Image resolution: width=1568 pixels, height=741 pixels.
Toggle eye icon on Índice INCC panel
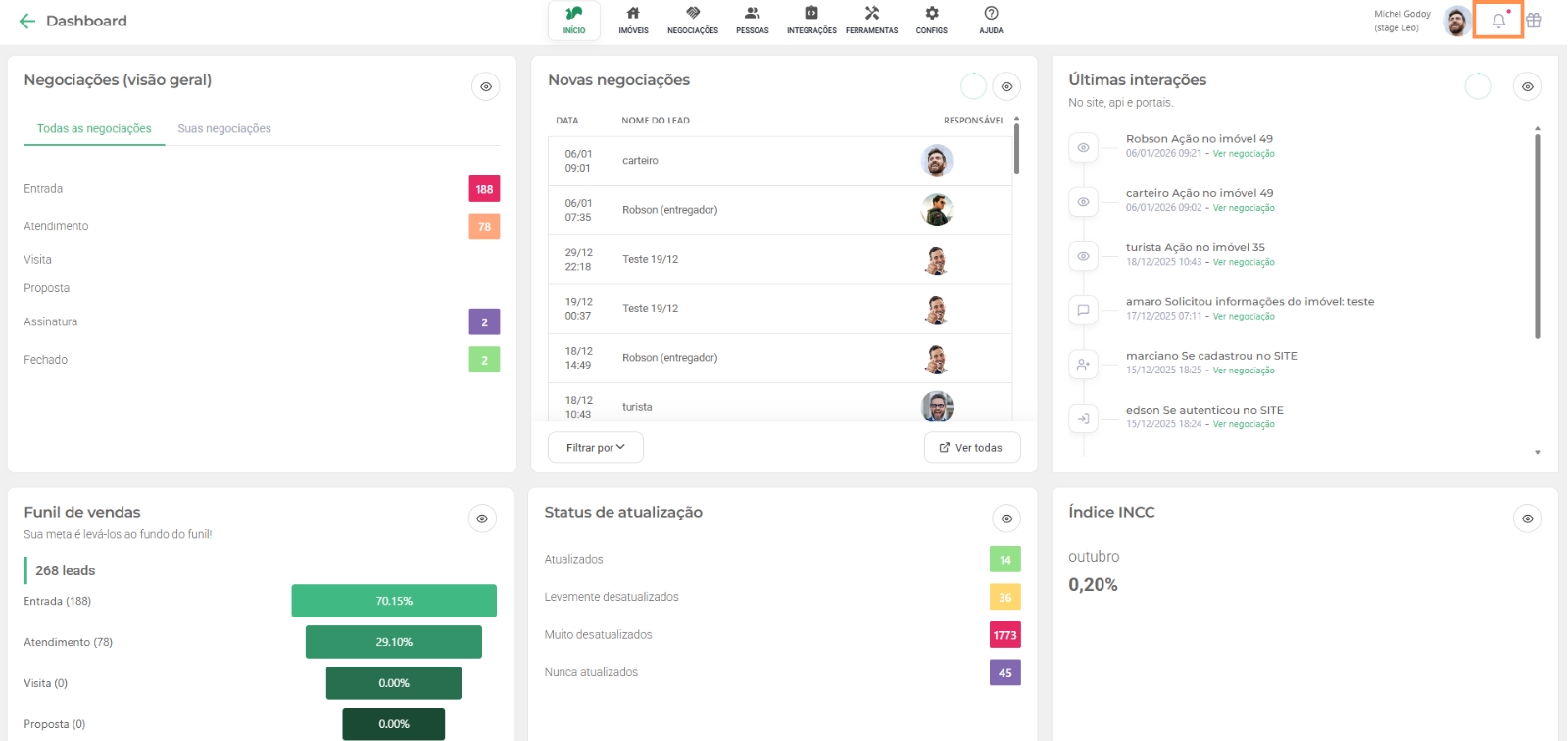[1527, 519]
